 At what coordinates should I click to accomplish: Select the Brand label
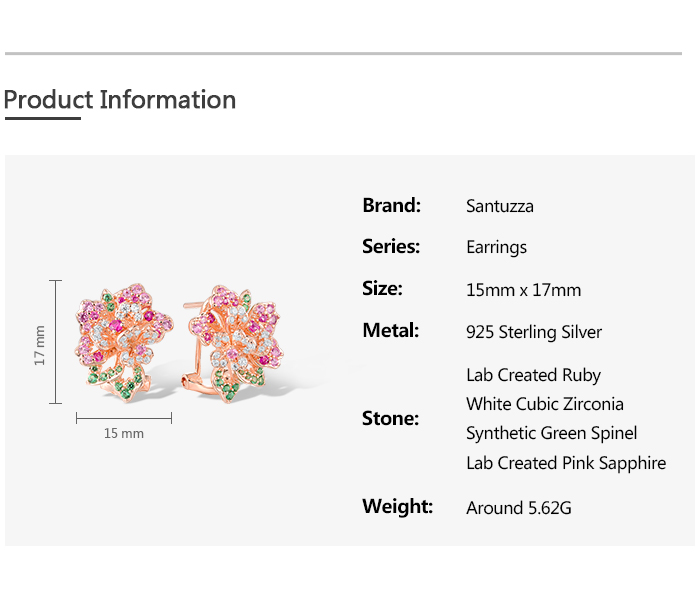[x=391, y=206]
